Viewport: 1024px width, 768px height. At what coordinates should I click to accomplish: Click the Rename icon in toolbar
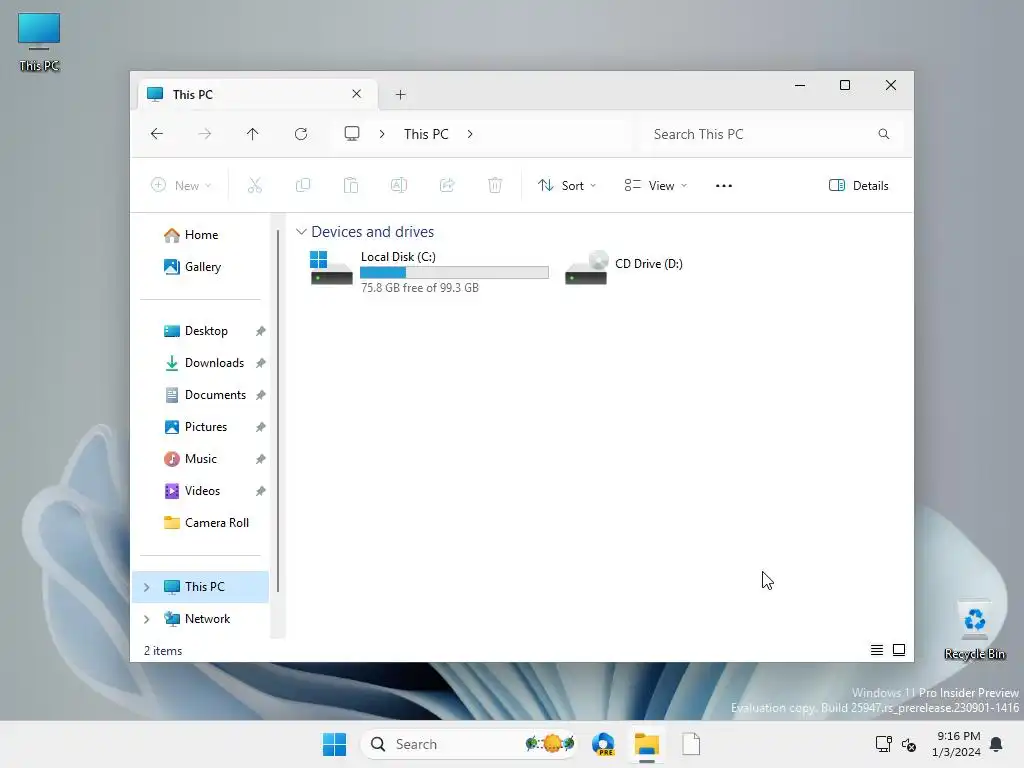pos(399,185)
